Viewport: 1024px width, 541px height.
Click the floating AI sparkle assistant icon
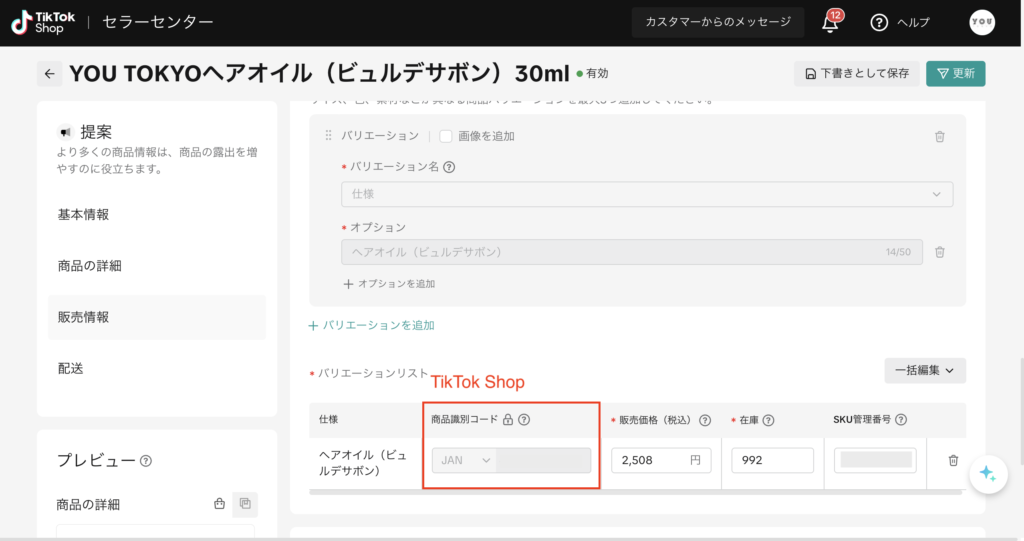[987, 474]
